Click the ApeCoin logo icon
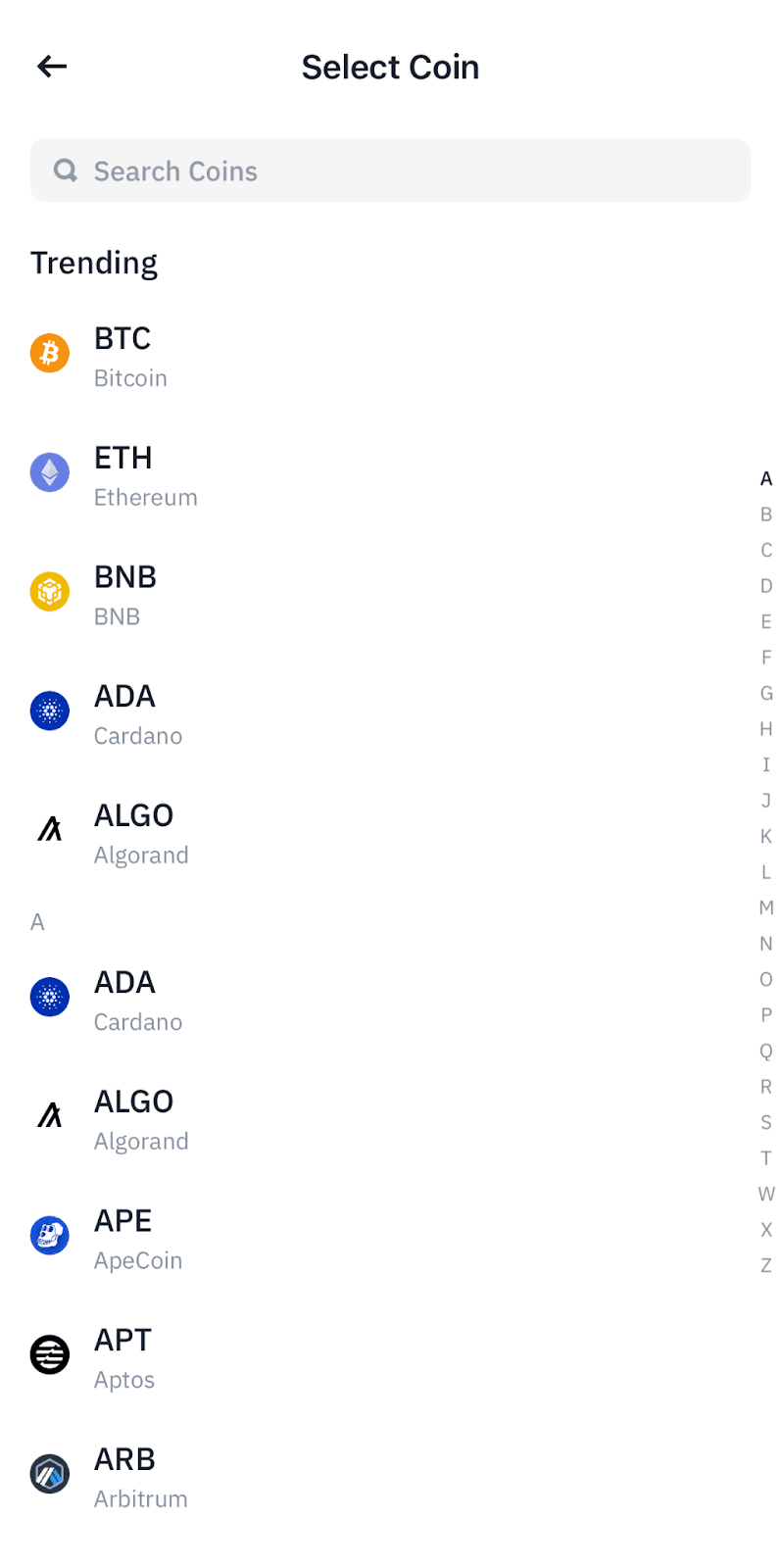Screen dimensions: 781x1568 [50, 1236]
